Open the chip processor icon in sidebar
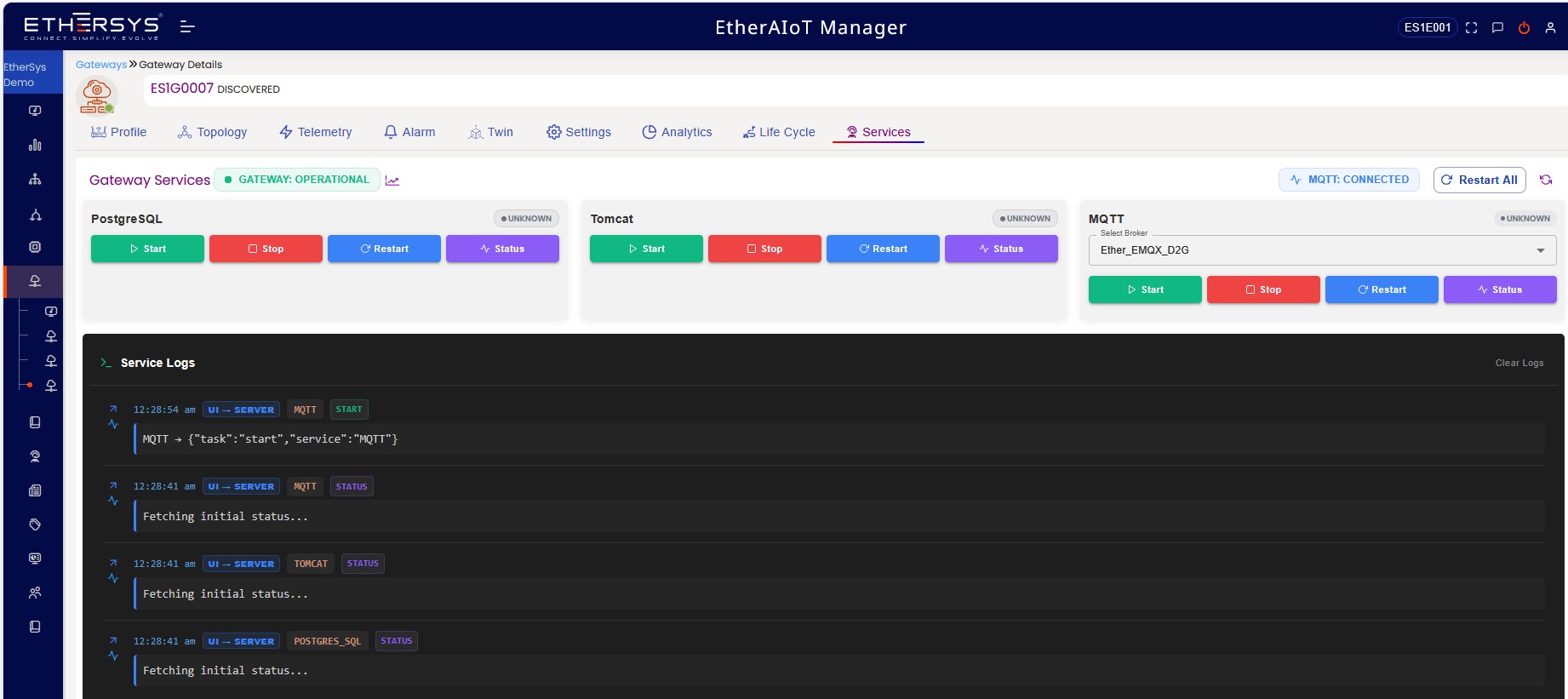1568x699 pixels. [35, 247]
